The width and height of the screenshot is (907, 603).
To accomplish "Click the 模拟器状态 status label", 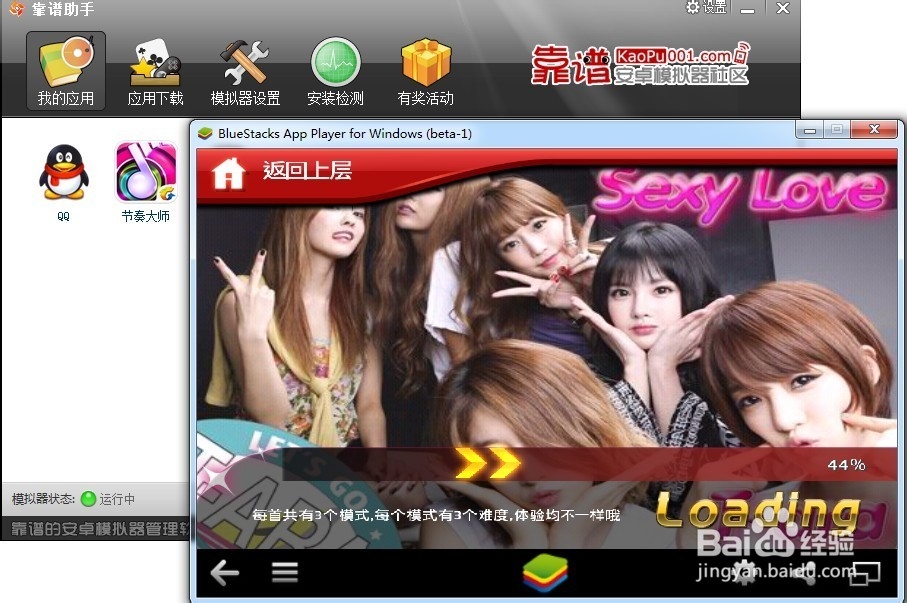I will 43,499.
